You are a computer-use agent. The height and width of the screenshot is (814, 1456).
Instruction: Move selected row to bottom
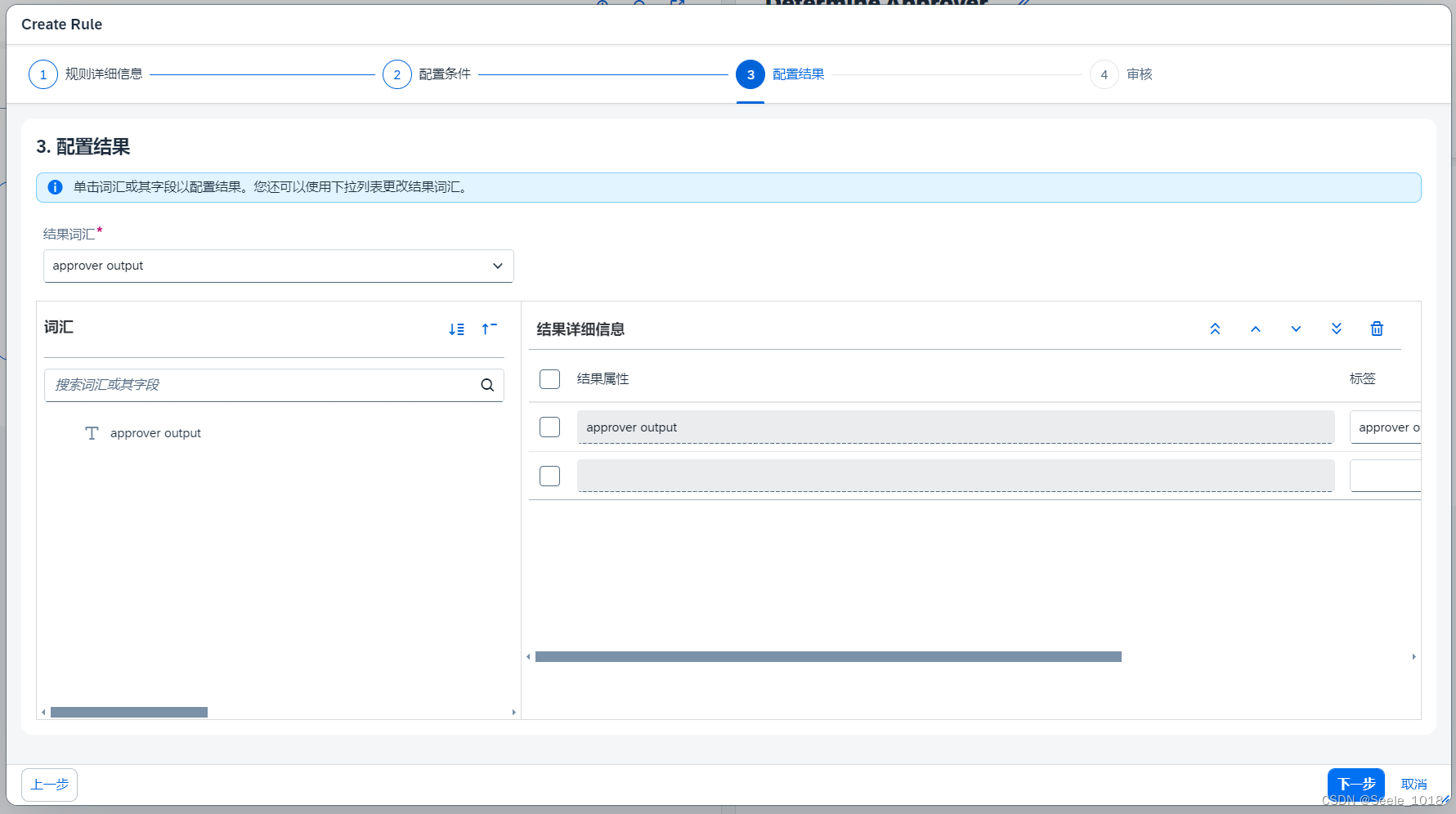pos(1337,329)
